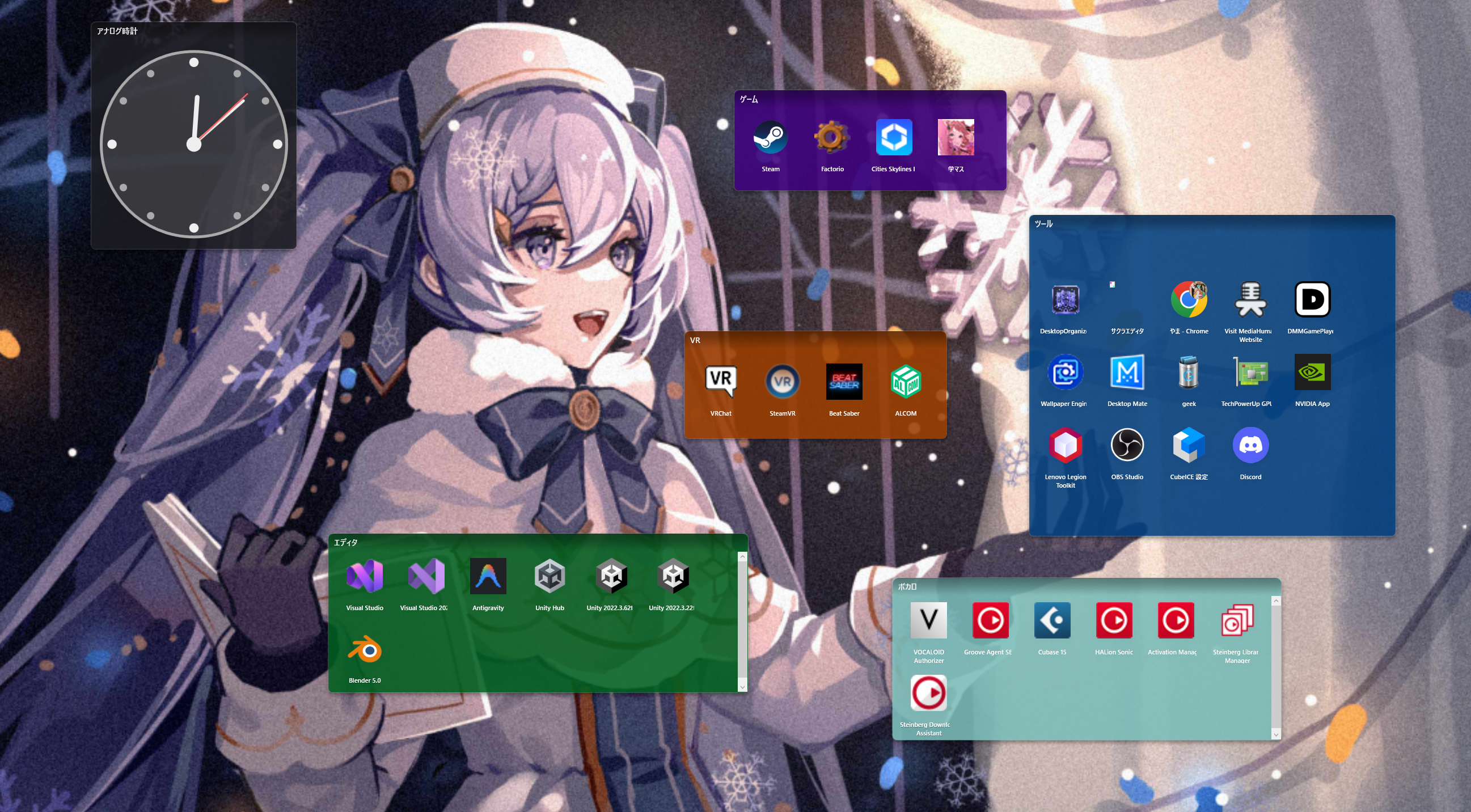This screenshot has width=1471, height=812.
Task: Launch Desktop Mate
Action: click(x=1127, y=373)
